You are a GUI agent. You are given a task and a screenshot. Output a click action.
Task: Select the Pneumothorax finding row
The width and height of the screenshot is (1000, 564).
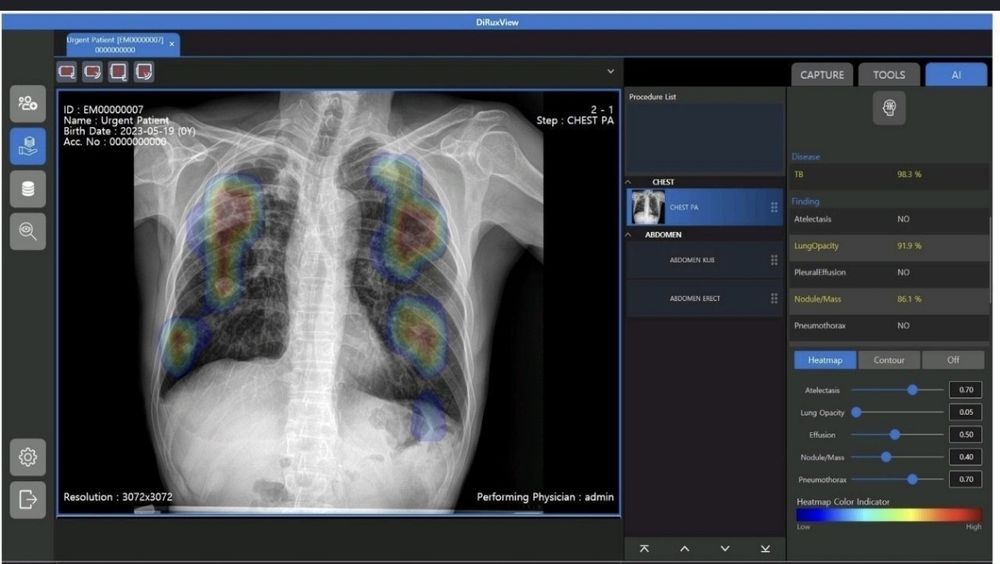tap(889, 325)
